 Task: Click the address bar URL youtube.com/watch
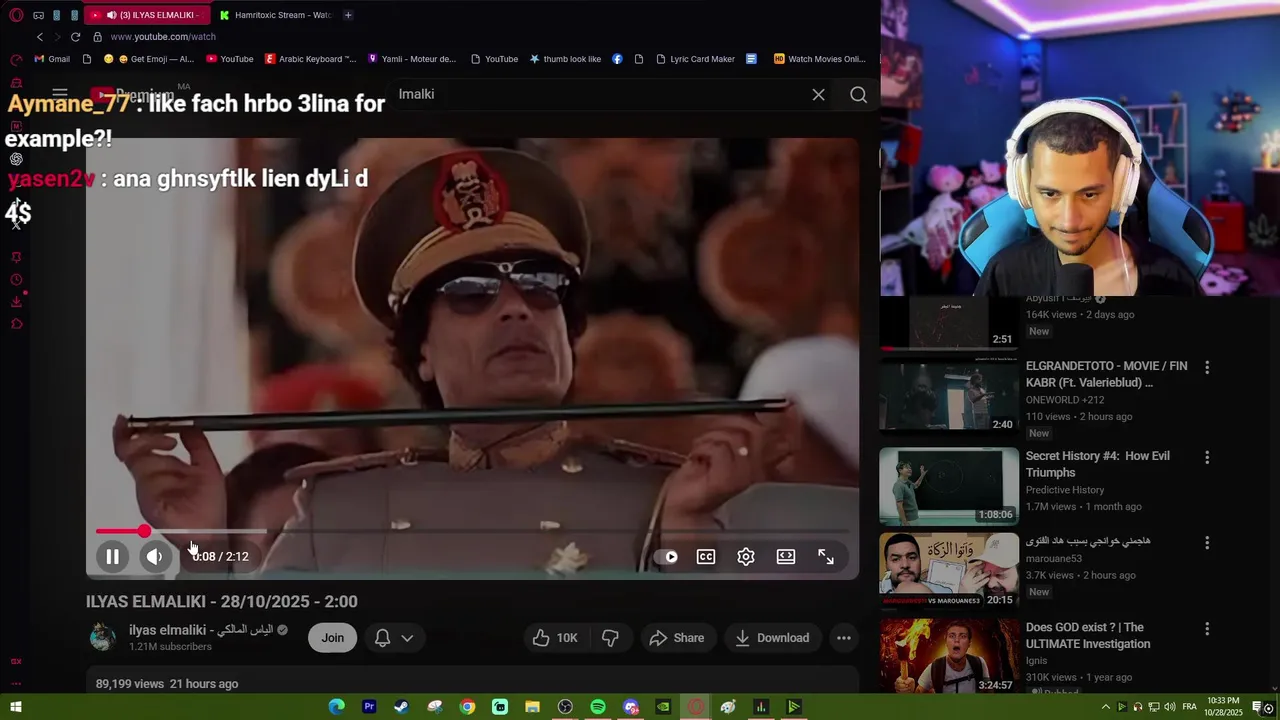[x=163, y=37]
